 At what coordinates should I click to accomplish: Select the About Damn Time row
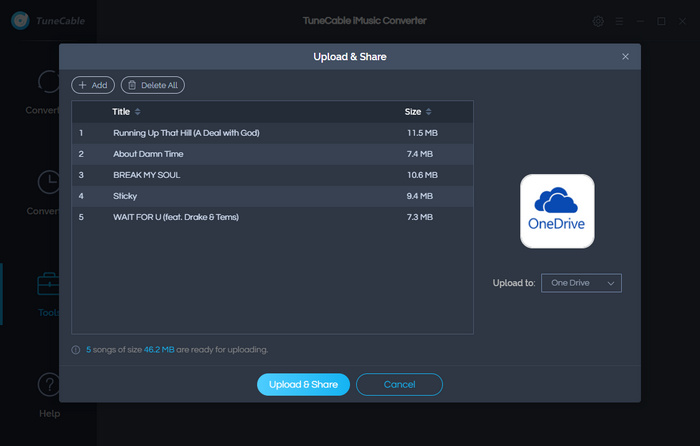pyautogui.click(x=272, y=154)
